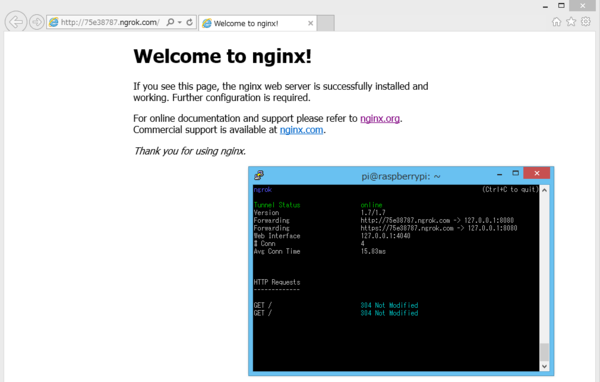Follow the nginx.com link
The width and height of the screenshot is (600, 382).
click(301, 130)
